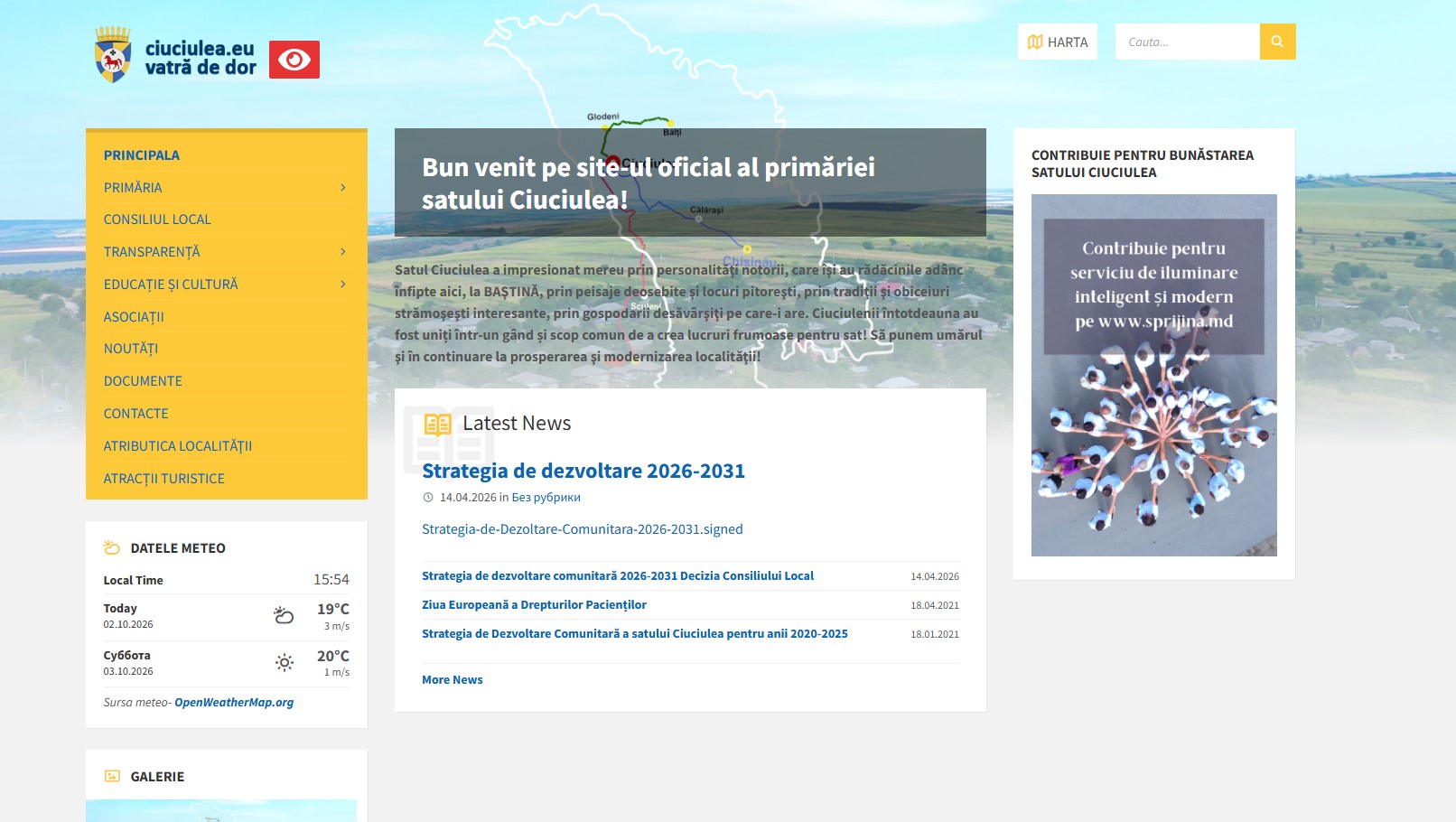
Task: Open Strategia de dezvoltare 2026-2031 headline
Action: click(583, 471)
